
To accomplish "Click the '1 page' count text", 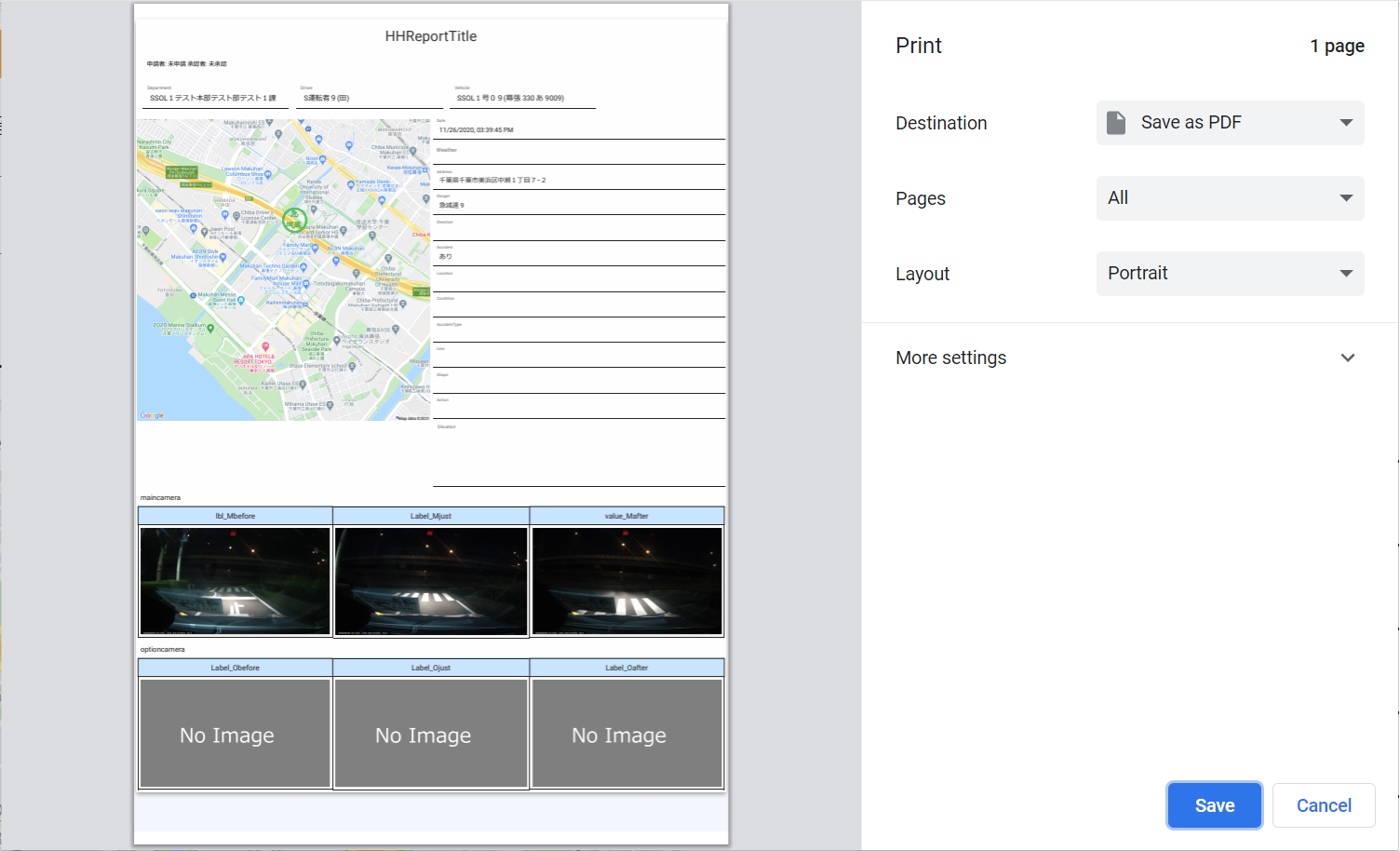I will coord(1337,46).
